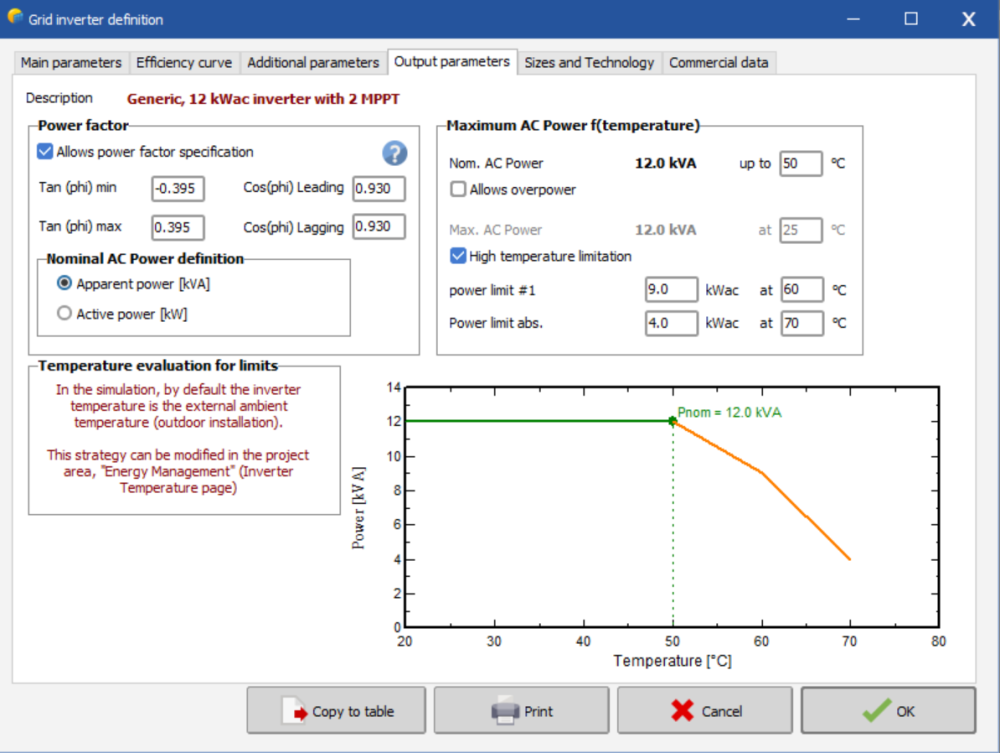Viewport: 1000px width, 753px height.
Task: Show the Commercial data tab
Action: 718,62
